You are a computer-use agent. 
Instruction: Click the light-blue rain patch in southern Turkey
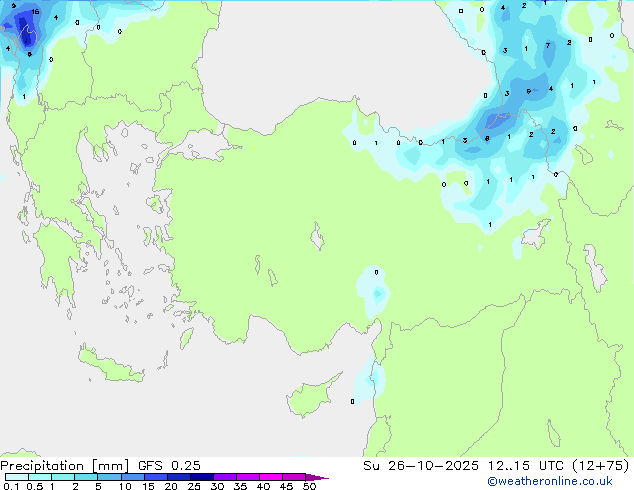click(x=373, y=291)
